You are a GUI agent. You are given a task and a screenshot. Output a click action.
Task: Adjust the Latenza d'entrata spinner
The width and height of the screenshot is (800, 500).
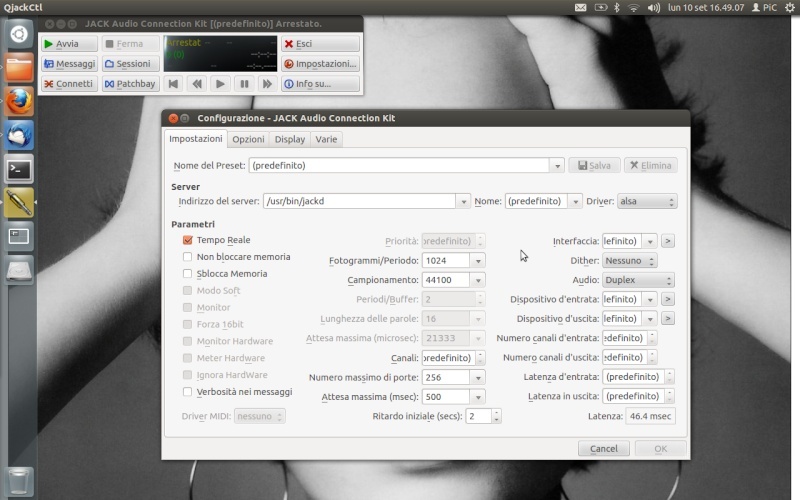669,377
